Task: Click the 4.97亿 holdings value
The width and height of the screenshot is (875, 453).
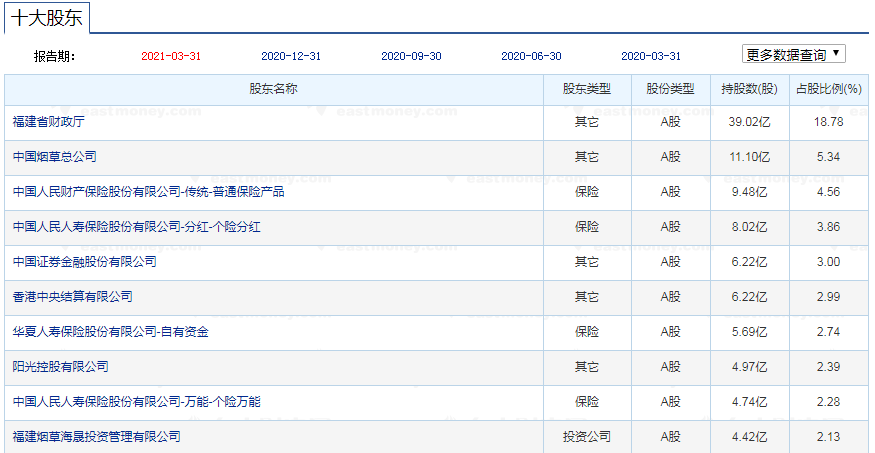Action: 749,367
